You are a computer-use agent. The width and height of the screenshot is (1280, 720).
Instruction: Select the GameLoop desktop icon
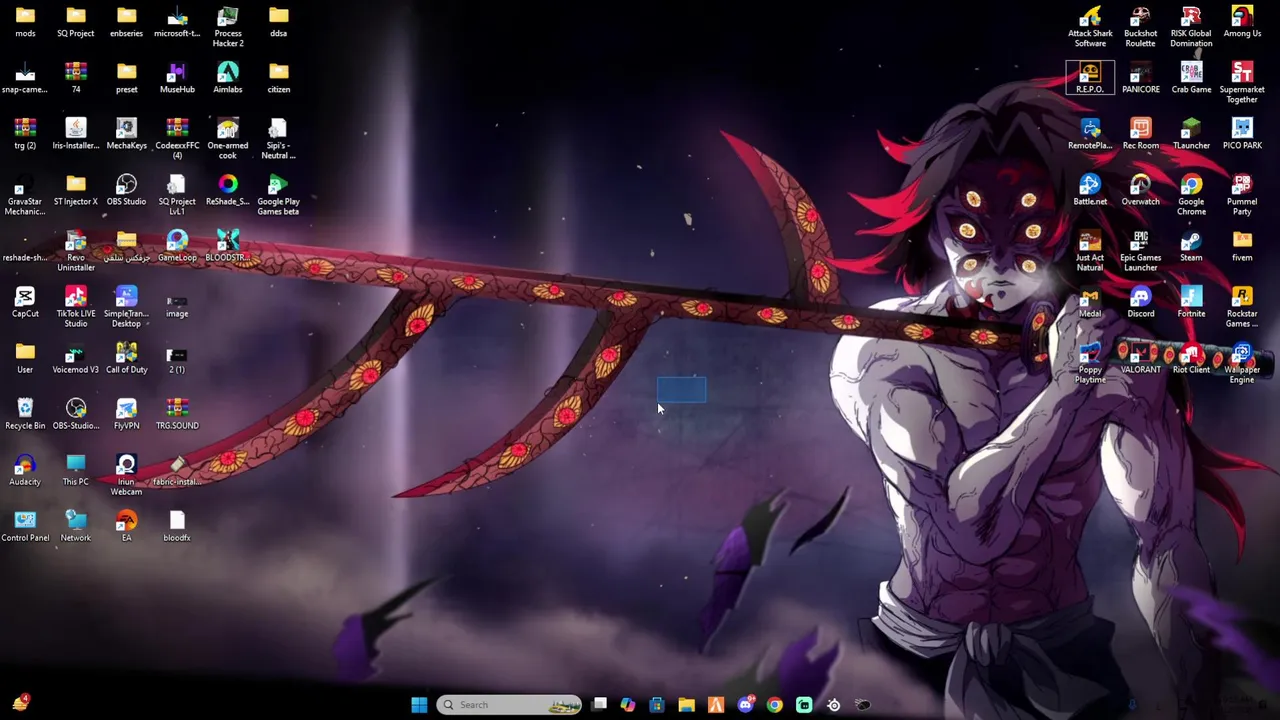coord(177,245)
